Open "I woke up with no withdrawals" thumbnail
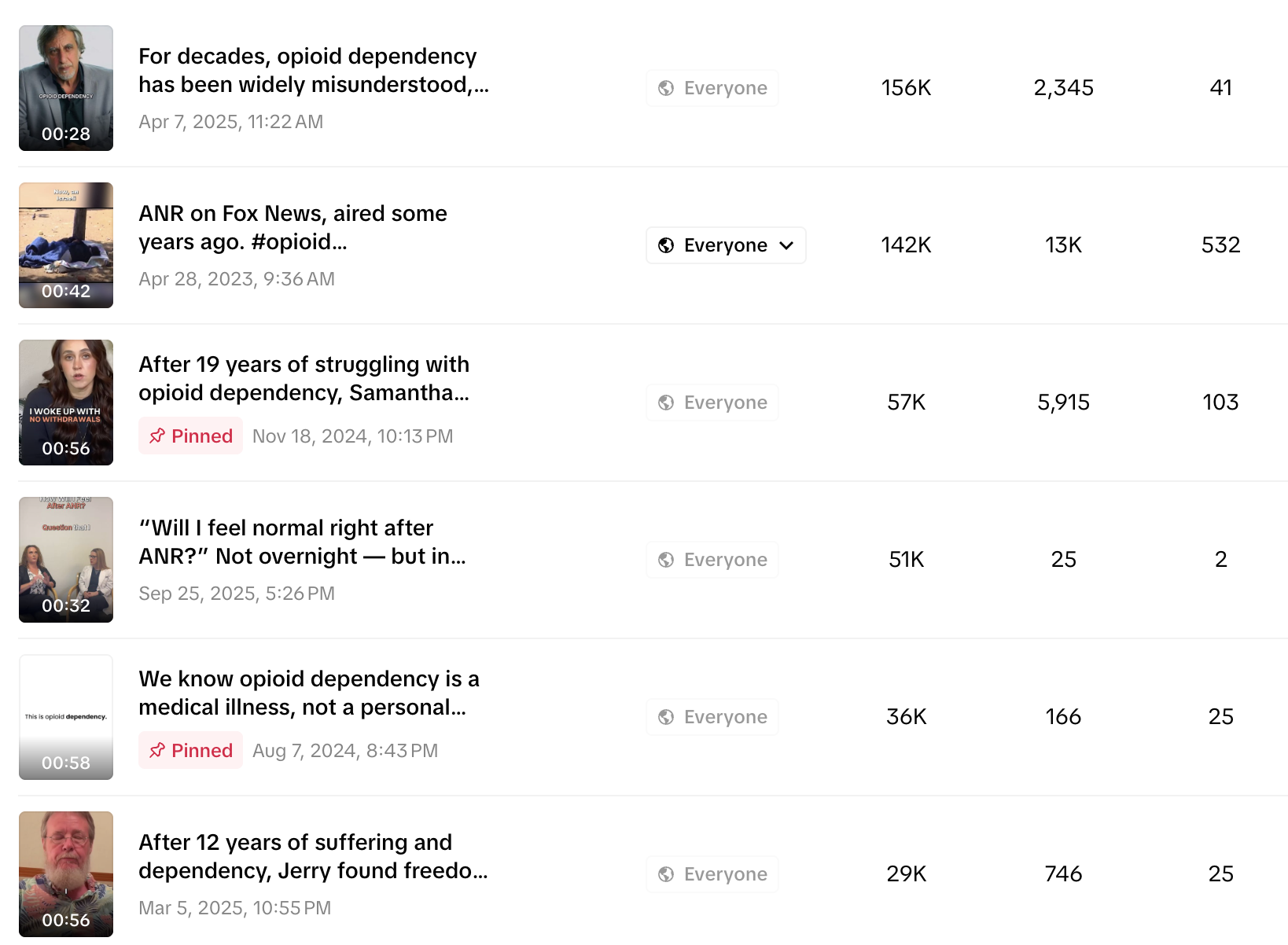Viewport: 1288px width, 945px height. [66, 403]
